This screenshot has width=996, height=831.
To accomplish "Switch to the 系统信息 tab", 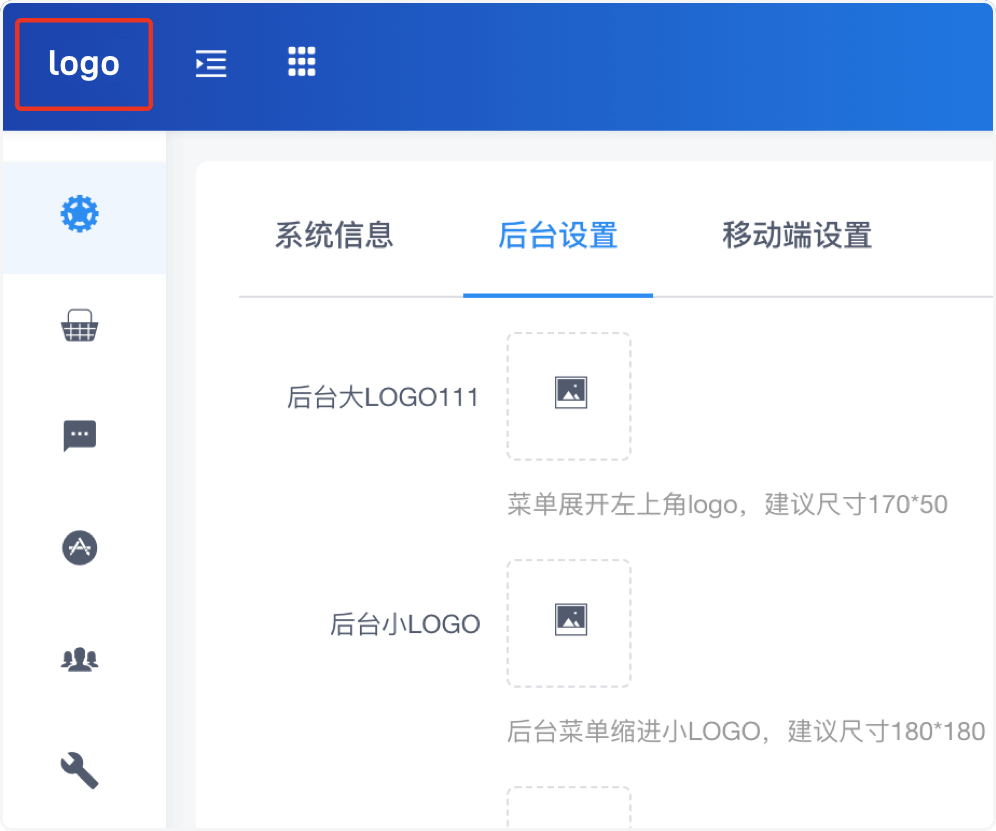I will [x=334, y=236].
